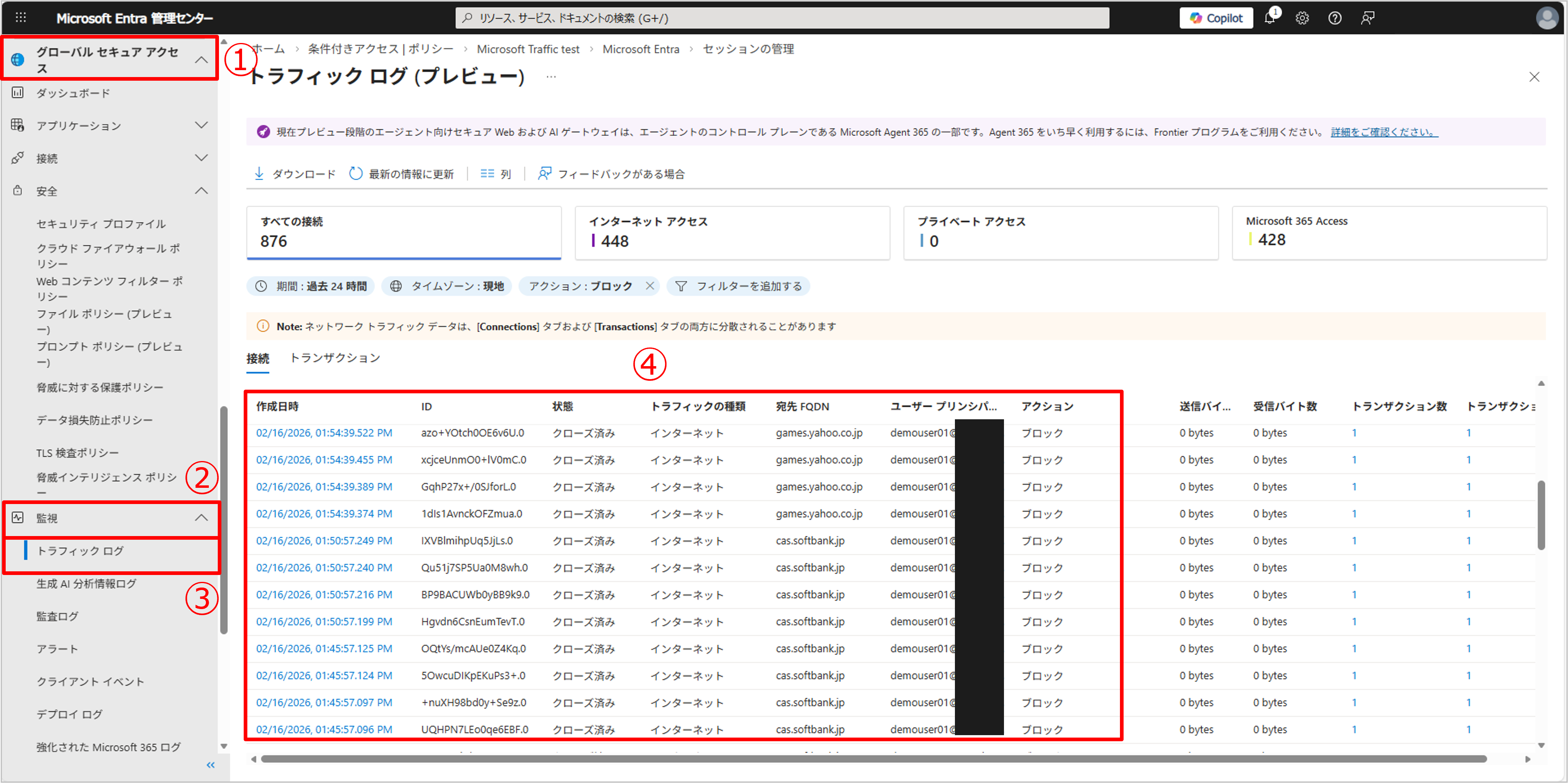Click the ダウンロード download icon
The image size is (1568, 783).
pyautogui.click(x=259, y=174)
